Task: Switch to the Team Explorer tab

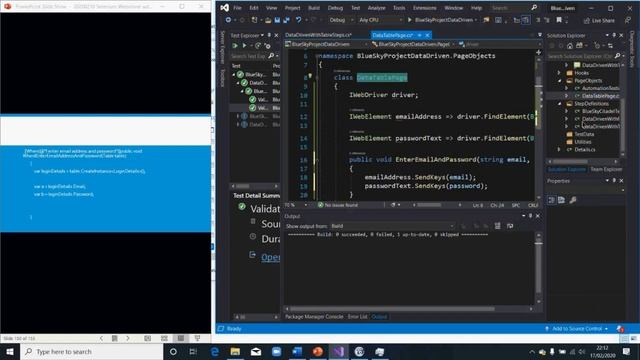Action: coord(606,169)
